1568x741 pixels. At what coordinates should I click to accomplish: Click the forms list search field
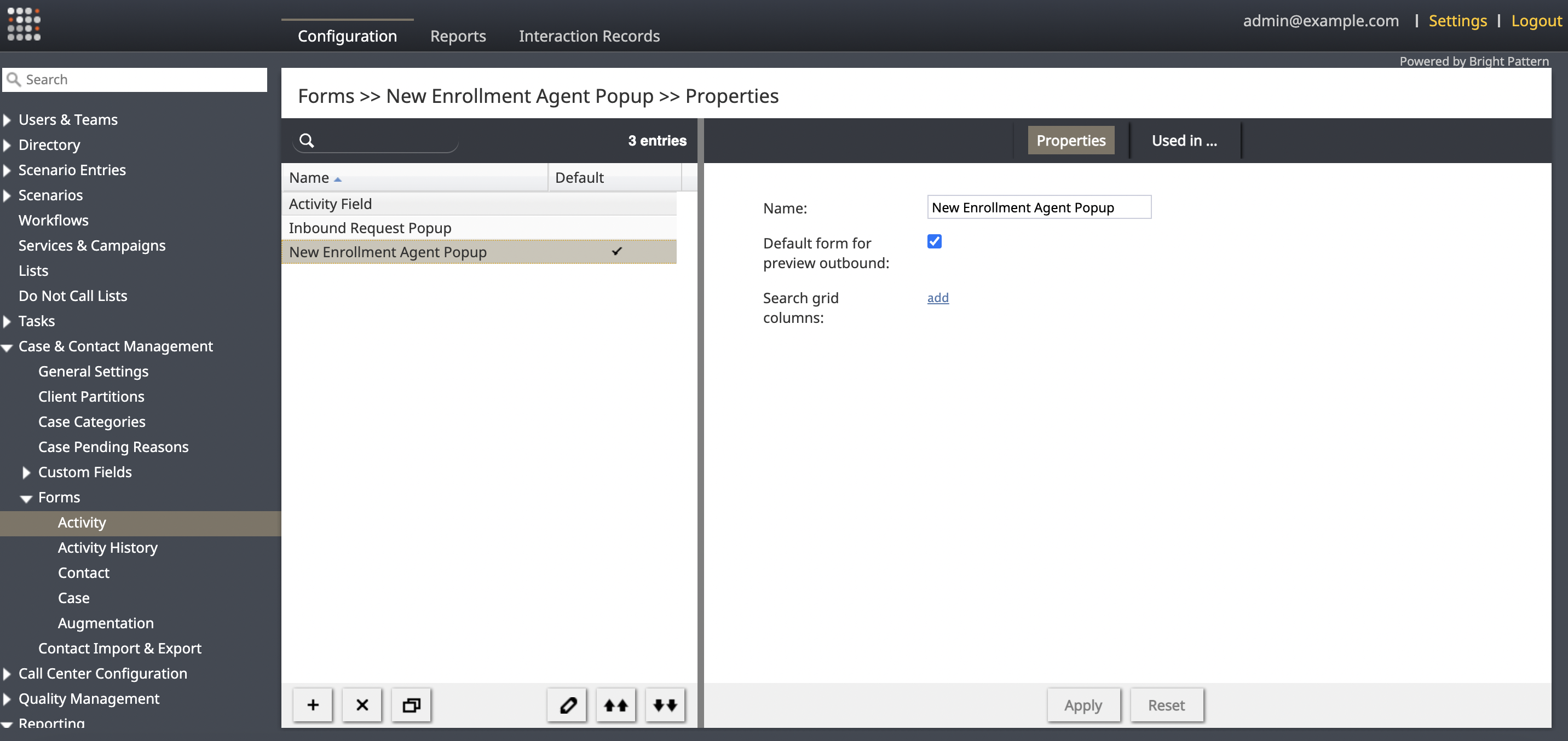(376, 141)
